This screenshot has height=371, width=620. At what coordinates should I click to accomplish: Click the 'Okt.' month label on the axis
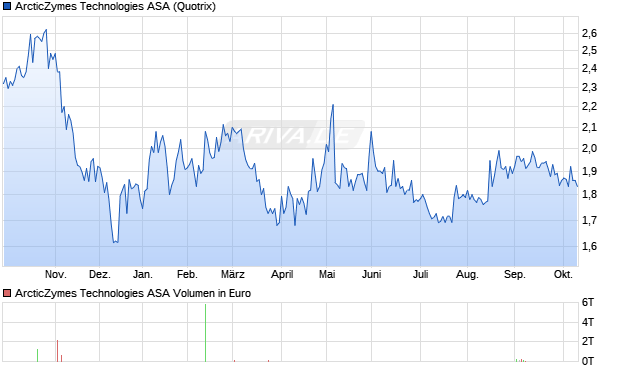pyautogui.click(x=563, y=274)
